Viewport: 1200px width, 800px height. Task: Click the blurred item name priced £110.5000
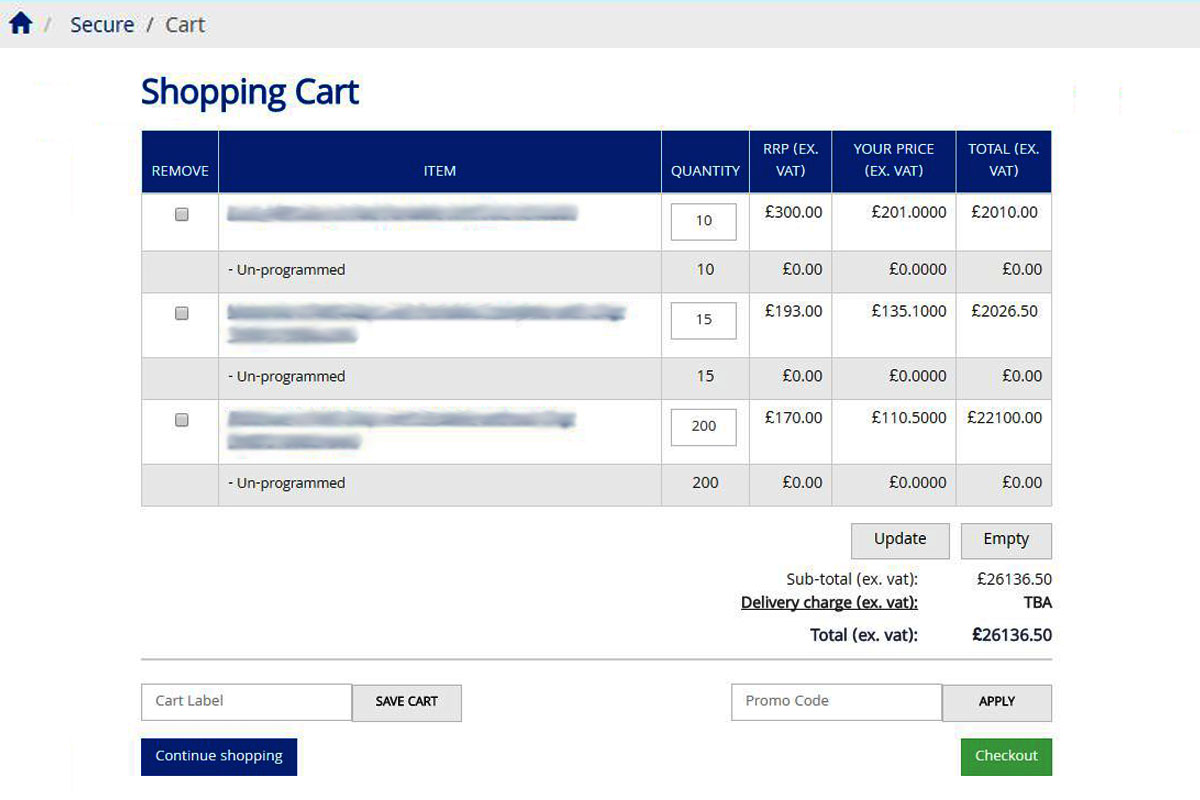tap(400, 430)
